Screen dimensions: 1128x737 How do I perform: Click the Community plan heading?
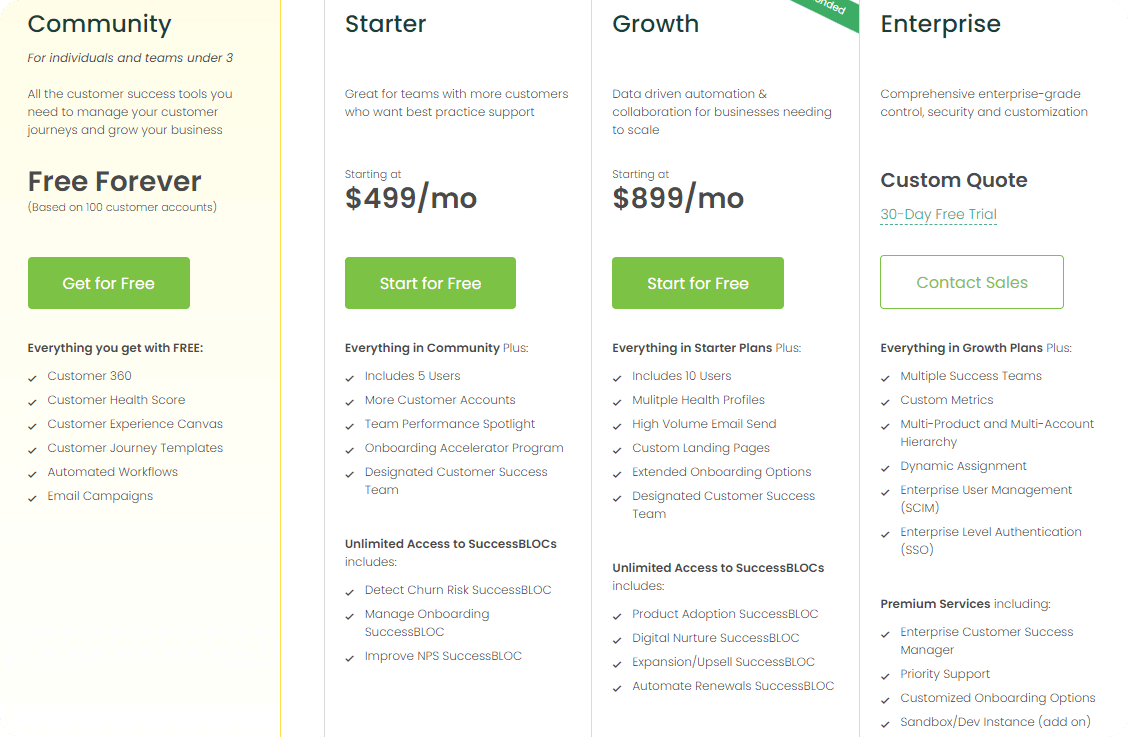(99, 24)
